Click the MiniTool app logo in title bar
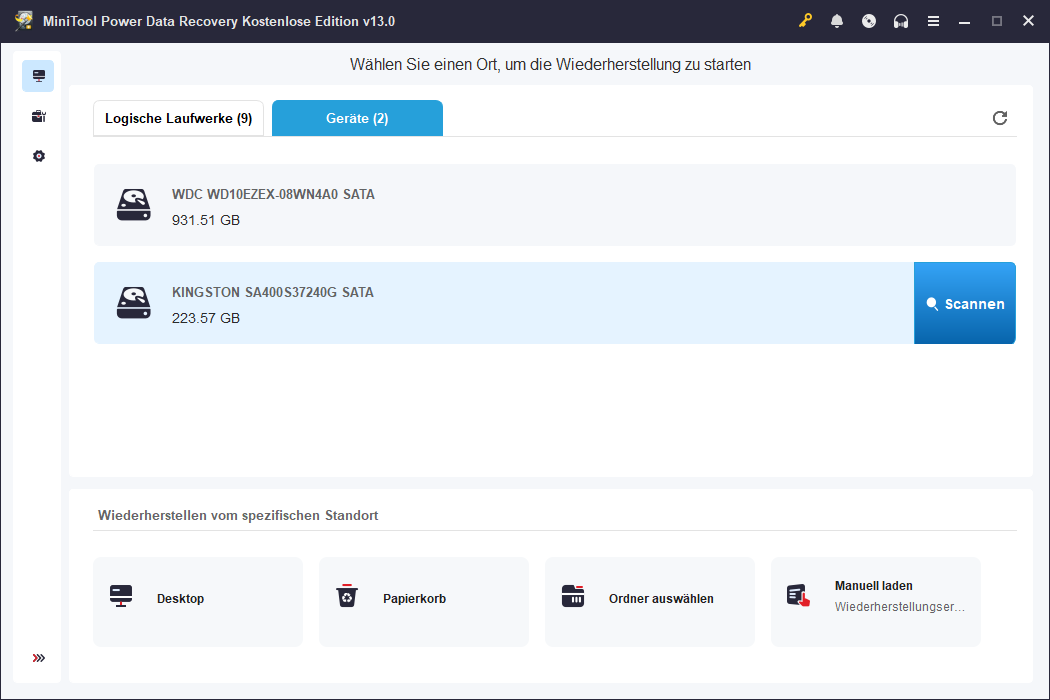 tap(23, 21)
